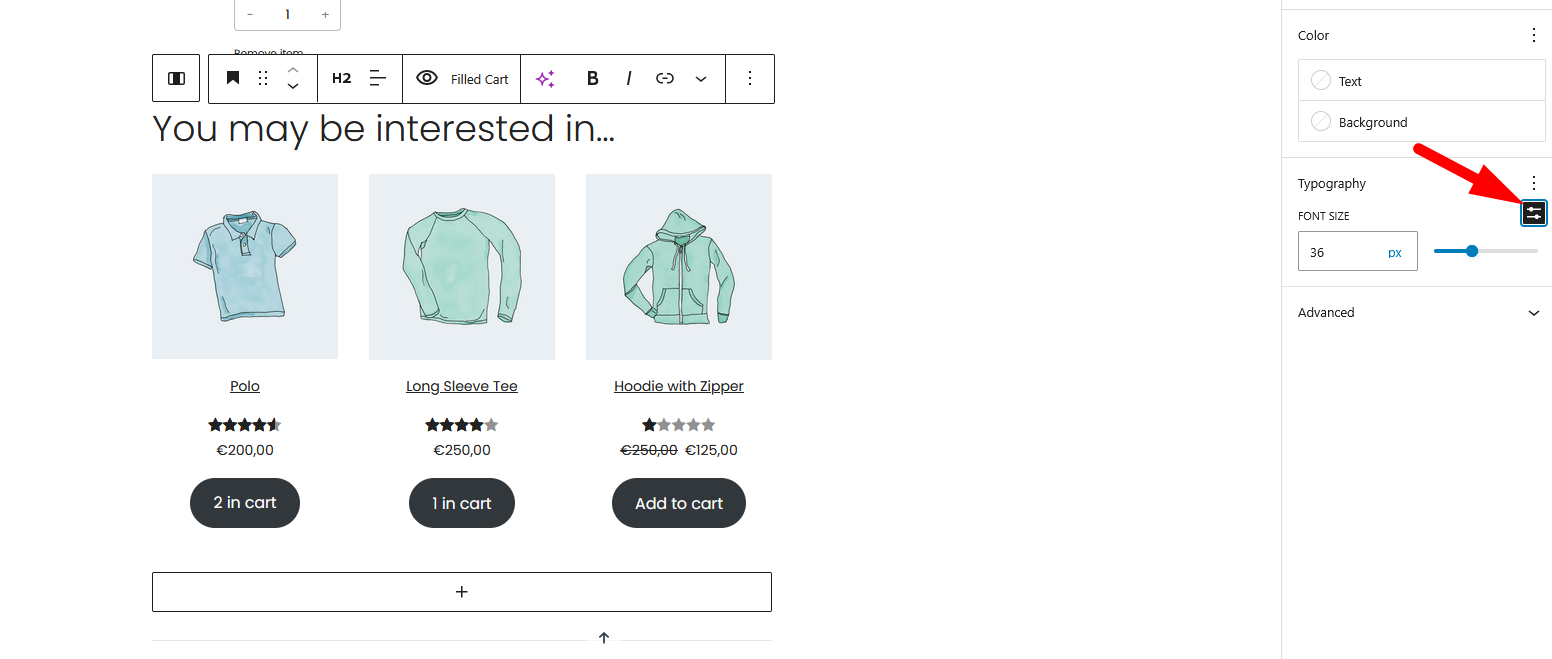Click the Add to cart button

point(678,503)
